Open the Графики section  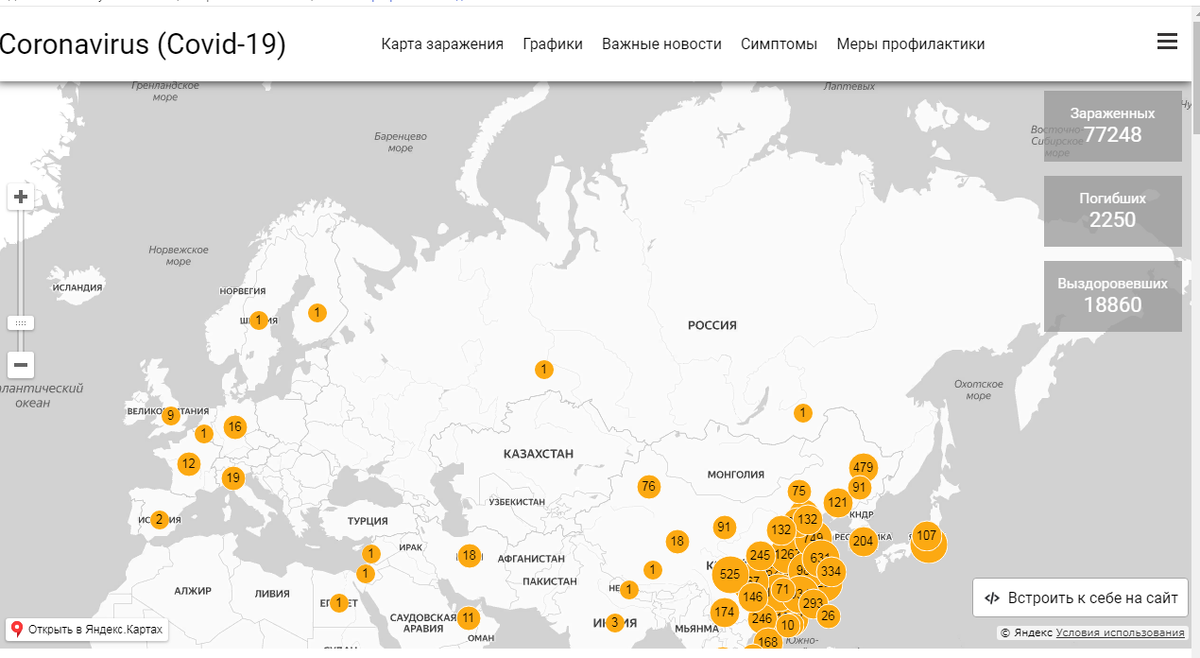click(552, 43)
